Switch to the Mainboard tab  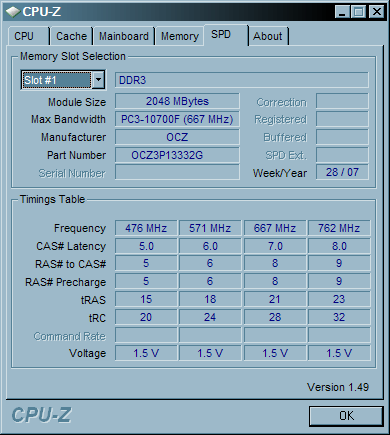click(x=124, y=36)
